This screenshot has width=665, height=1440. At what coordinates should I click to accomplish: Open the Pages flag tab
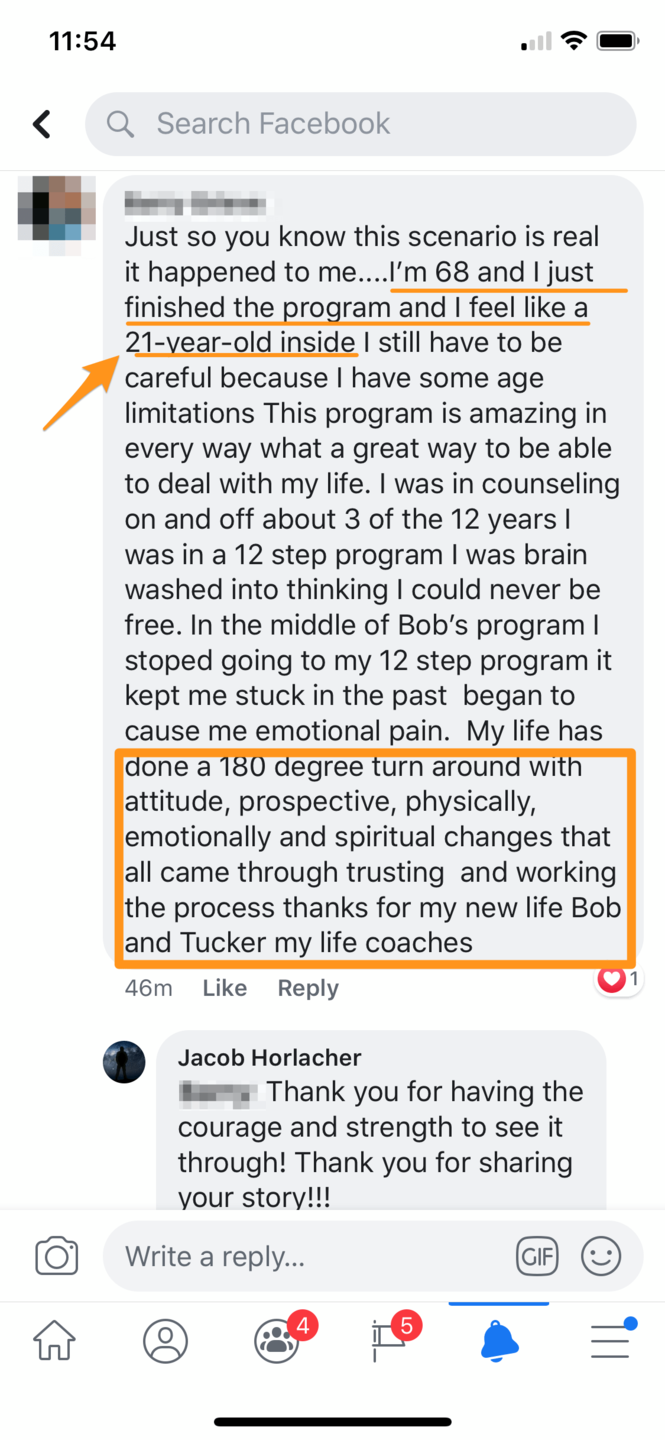[x=389, y=1341]
